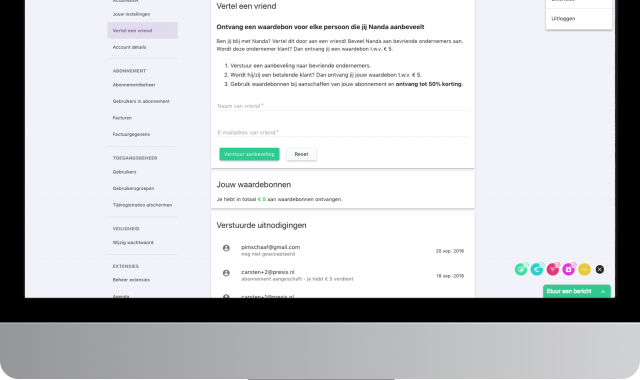Open the Stuur een bericht chat widget

tap(576, 291)
